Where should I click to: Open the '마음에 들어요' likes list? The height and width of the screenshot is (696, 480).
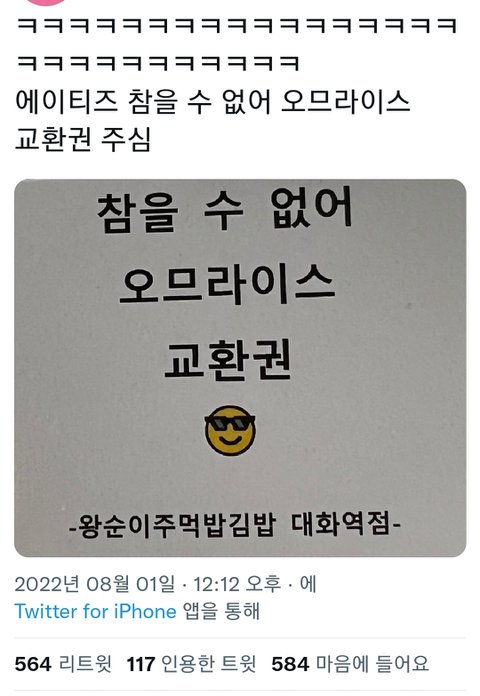point(372,664)
